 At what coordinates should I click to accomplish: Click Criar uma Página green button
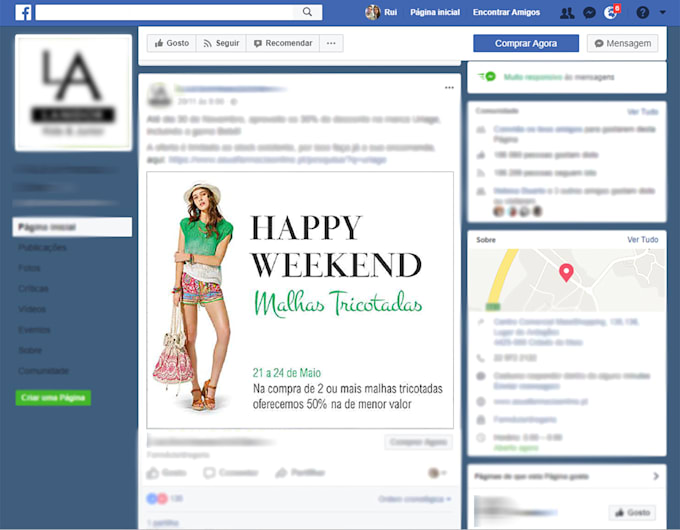coord(53,398)
